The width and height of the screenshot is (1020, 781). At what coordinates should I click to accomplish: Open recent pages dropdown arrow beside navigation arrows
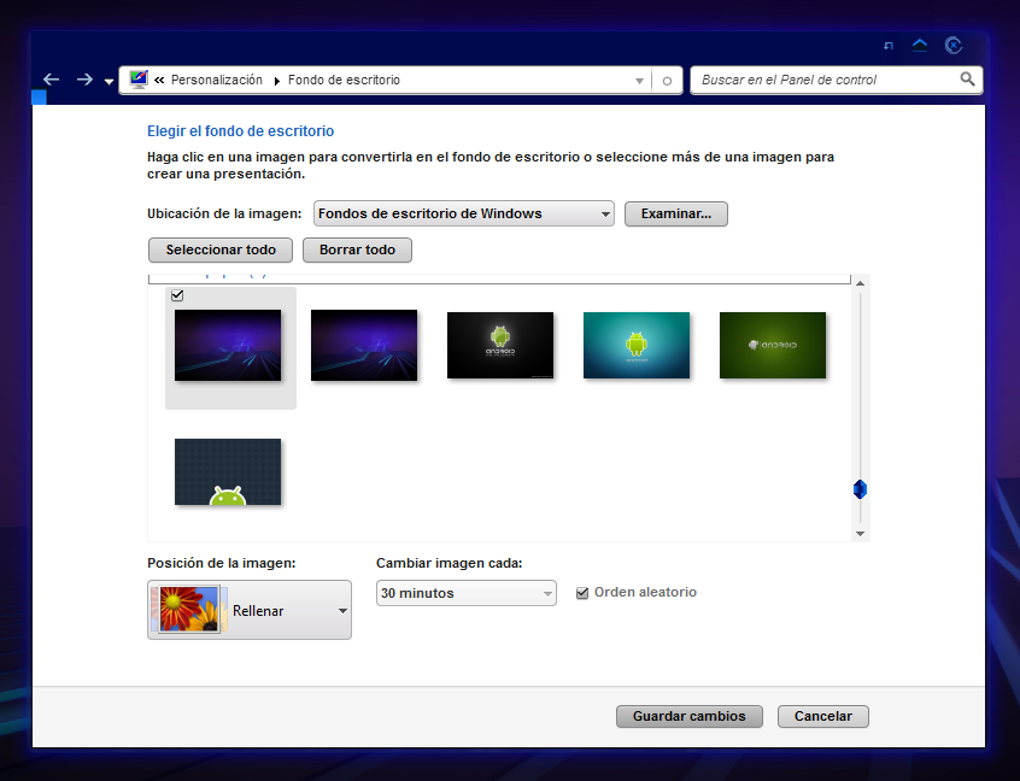109,82
